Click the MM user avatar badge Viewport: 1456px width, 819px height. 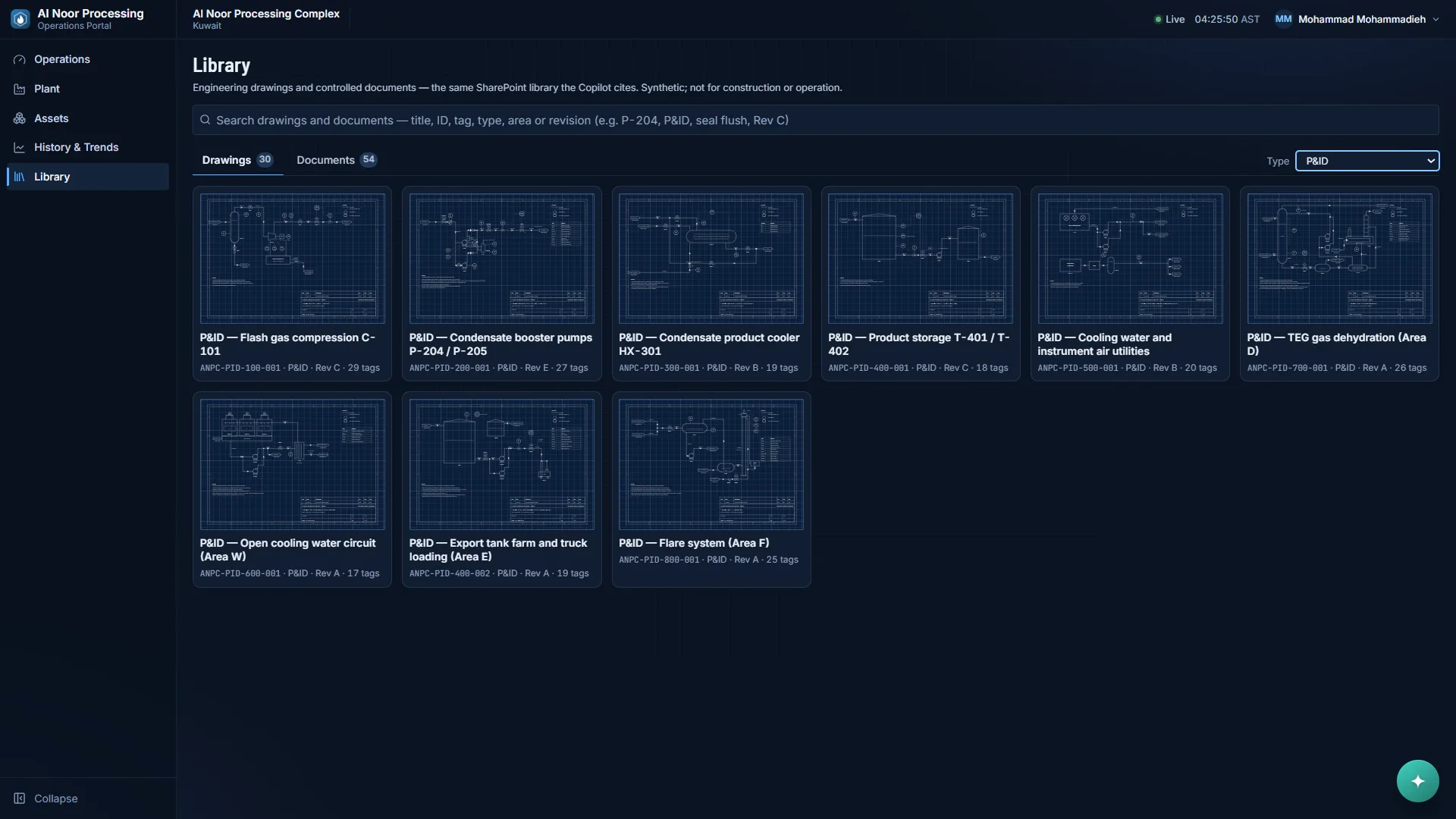[x=1283, y=19]
